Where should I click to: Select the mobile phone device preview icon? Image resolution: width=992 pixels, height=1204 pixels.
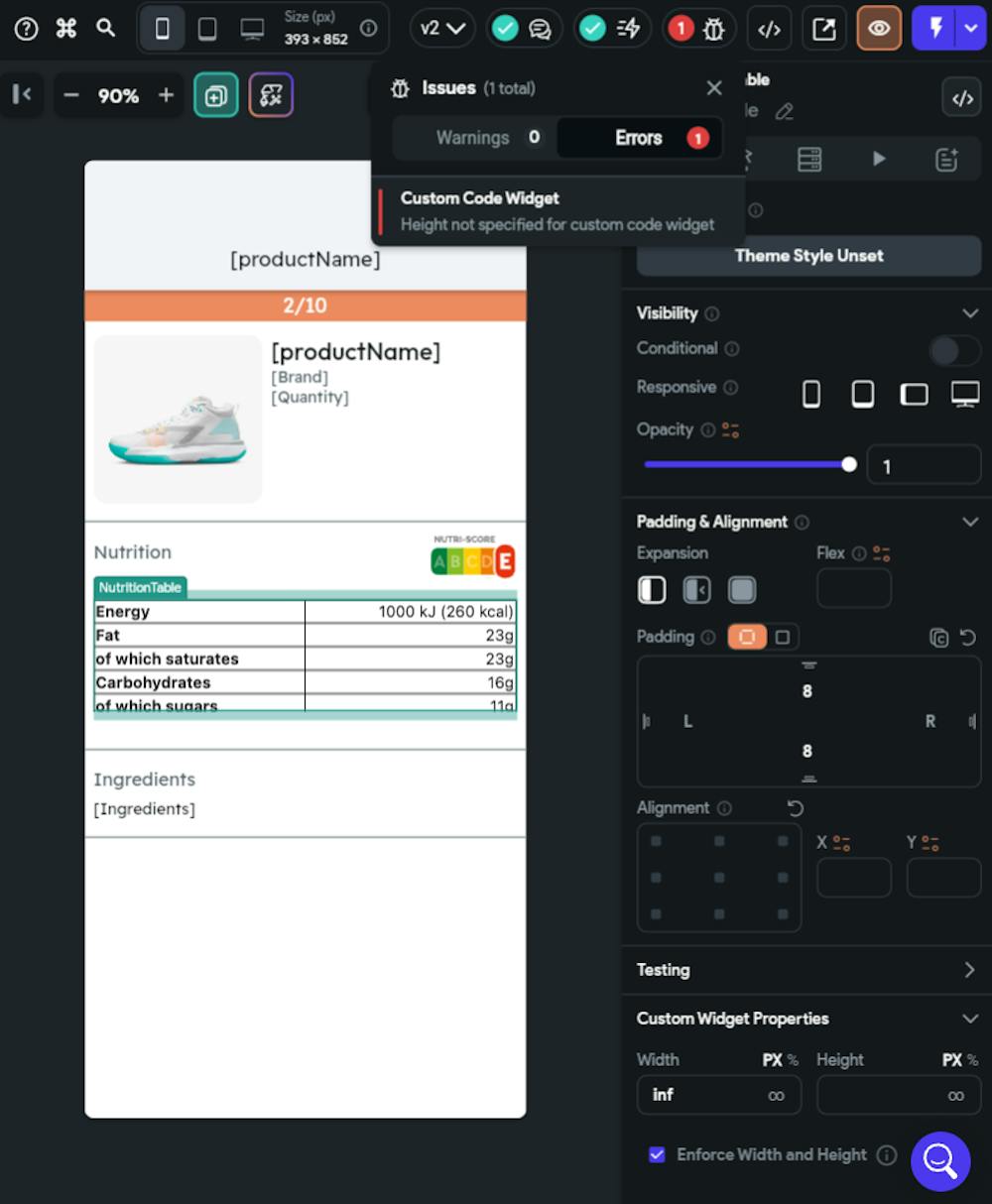(x=163, y=28)
